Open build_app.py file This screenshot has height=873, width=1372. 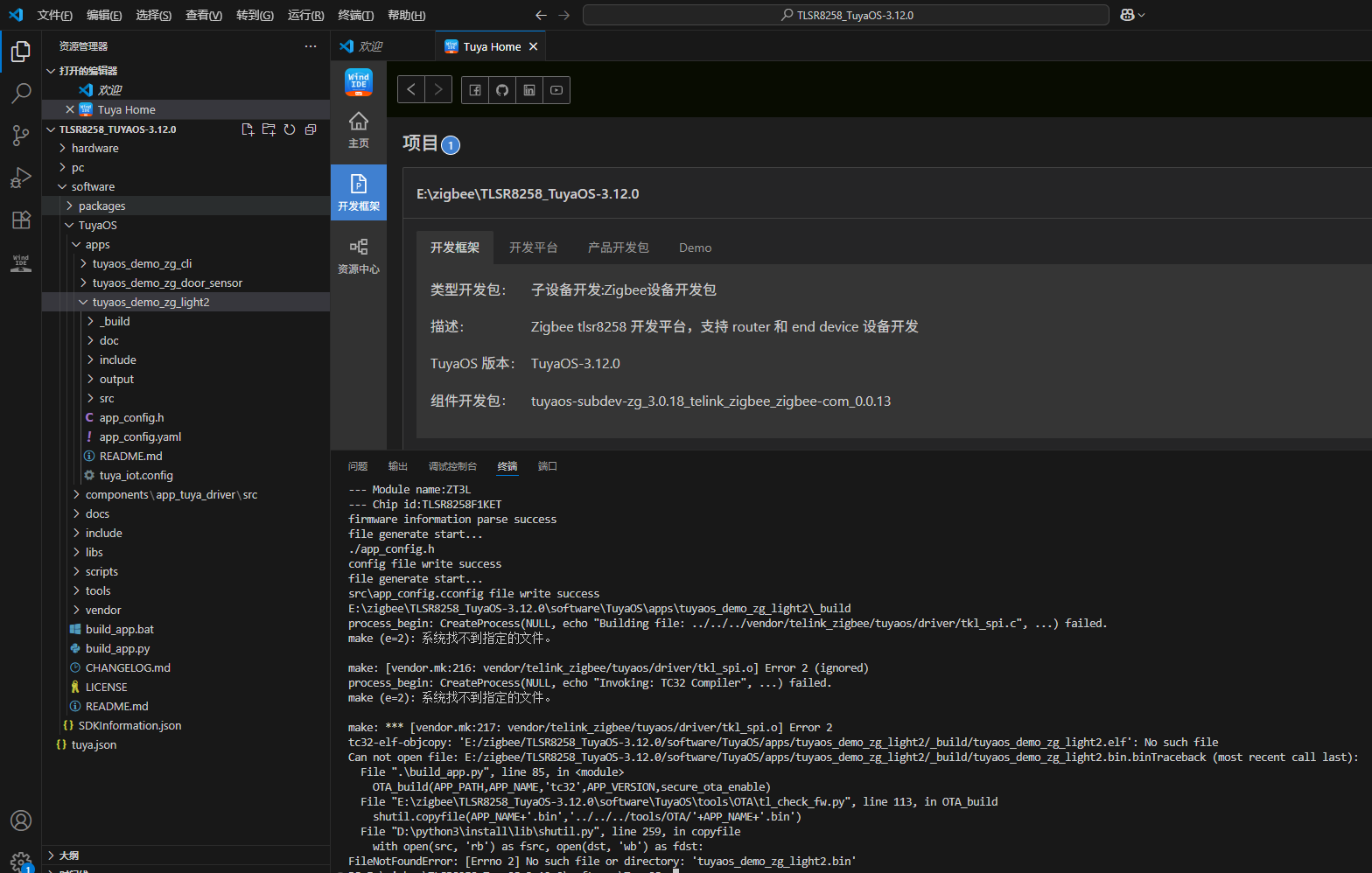[117, 649]
